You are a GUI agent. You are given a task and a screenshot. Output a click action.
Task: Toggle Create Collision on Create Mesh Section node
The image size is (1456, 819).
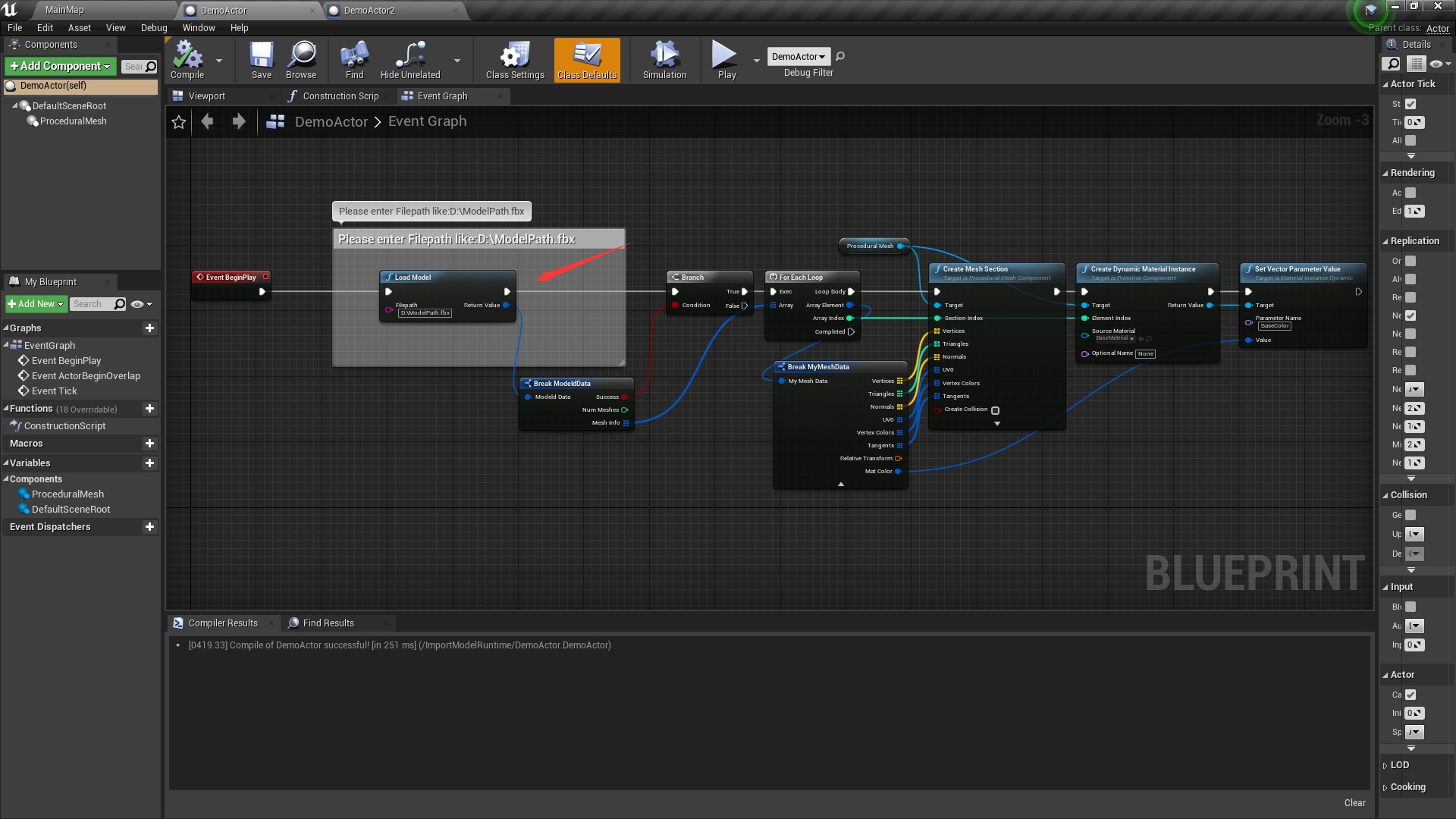coord(996,409)
